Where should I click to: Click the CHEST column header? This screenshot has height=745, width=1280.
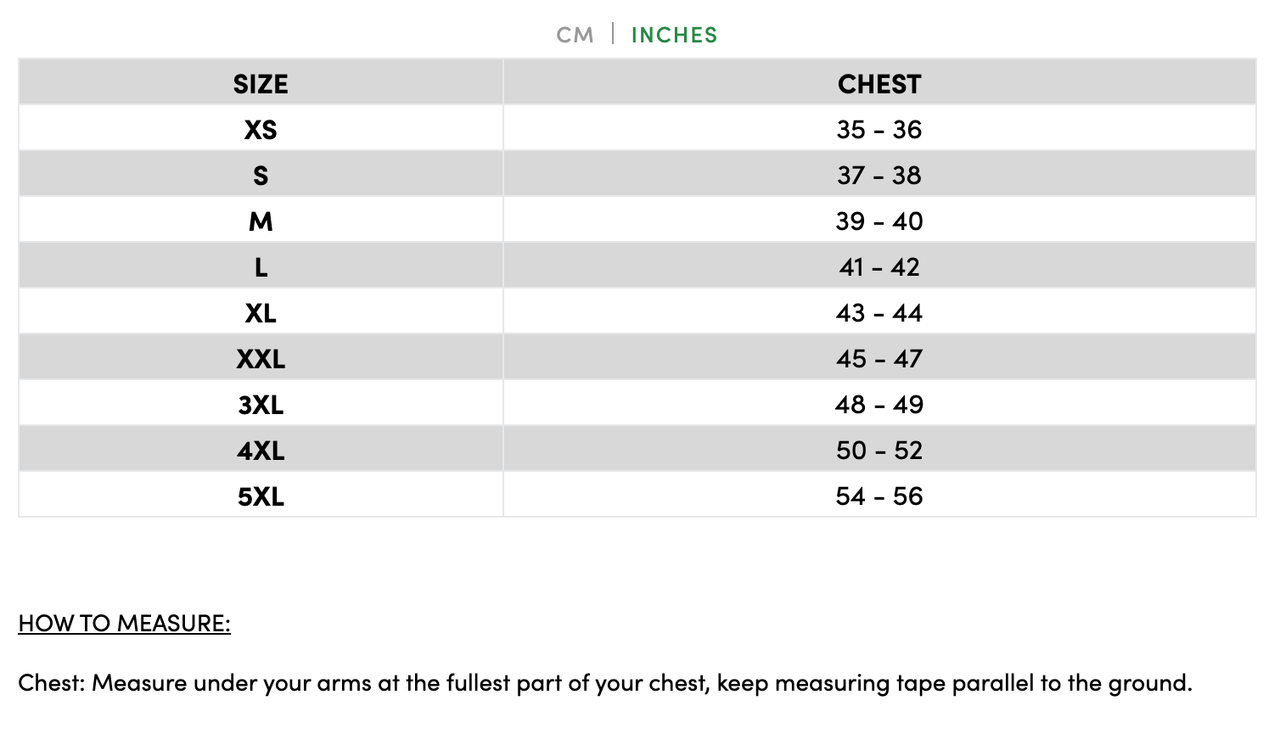879,84
